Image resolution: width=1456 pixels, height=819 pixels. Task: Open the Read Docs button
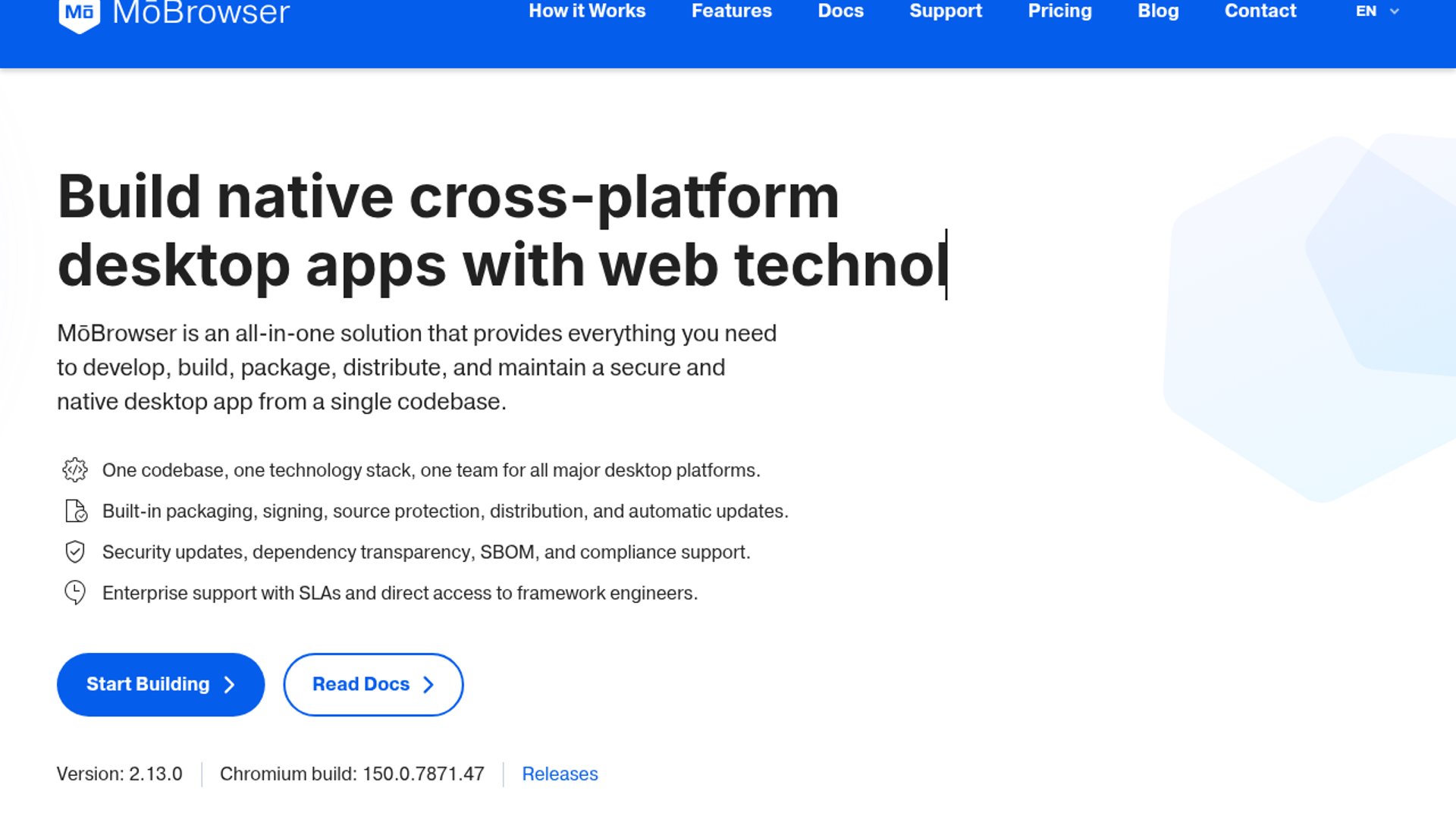tap(373, 685)
